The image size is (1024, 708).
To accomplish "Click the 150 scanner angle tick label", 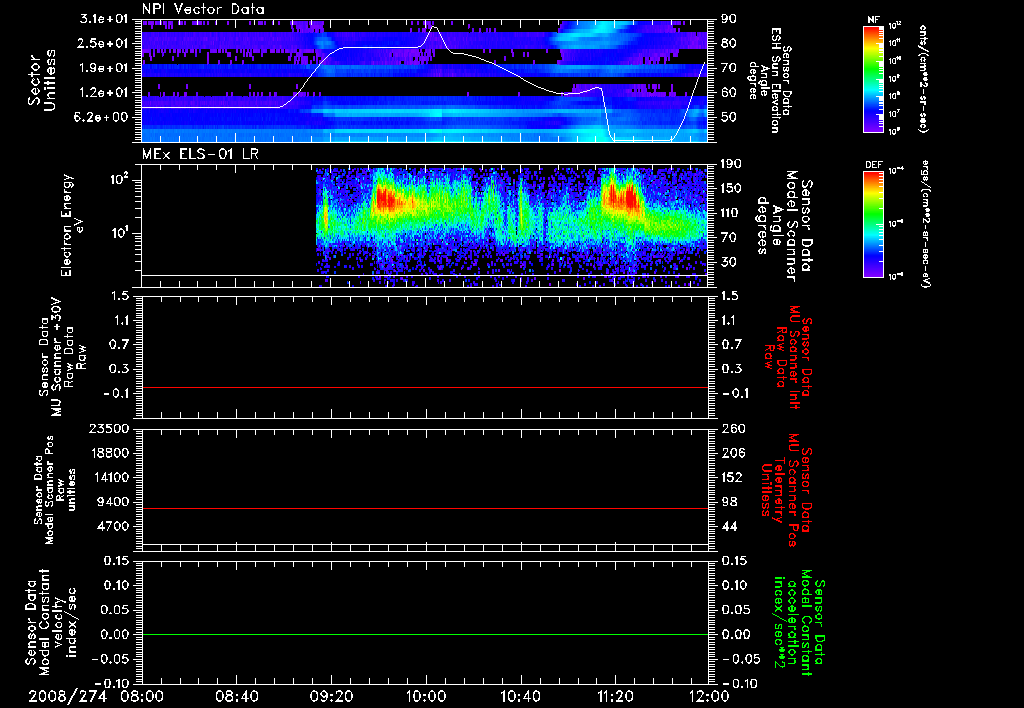I will click(731, 188).
